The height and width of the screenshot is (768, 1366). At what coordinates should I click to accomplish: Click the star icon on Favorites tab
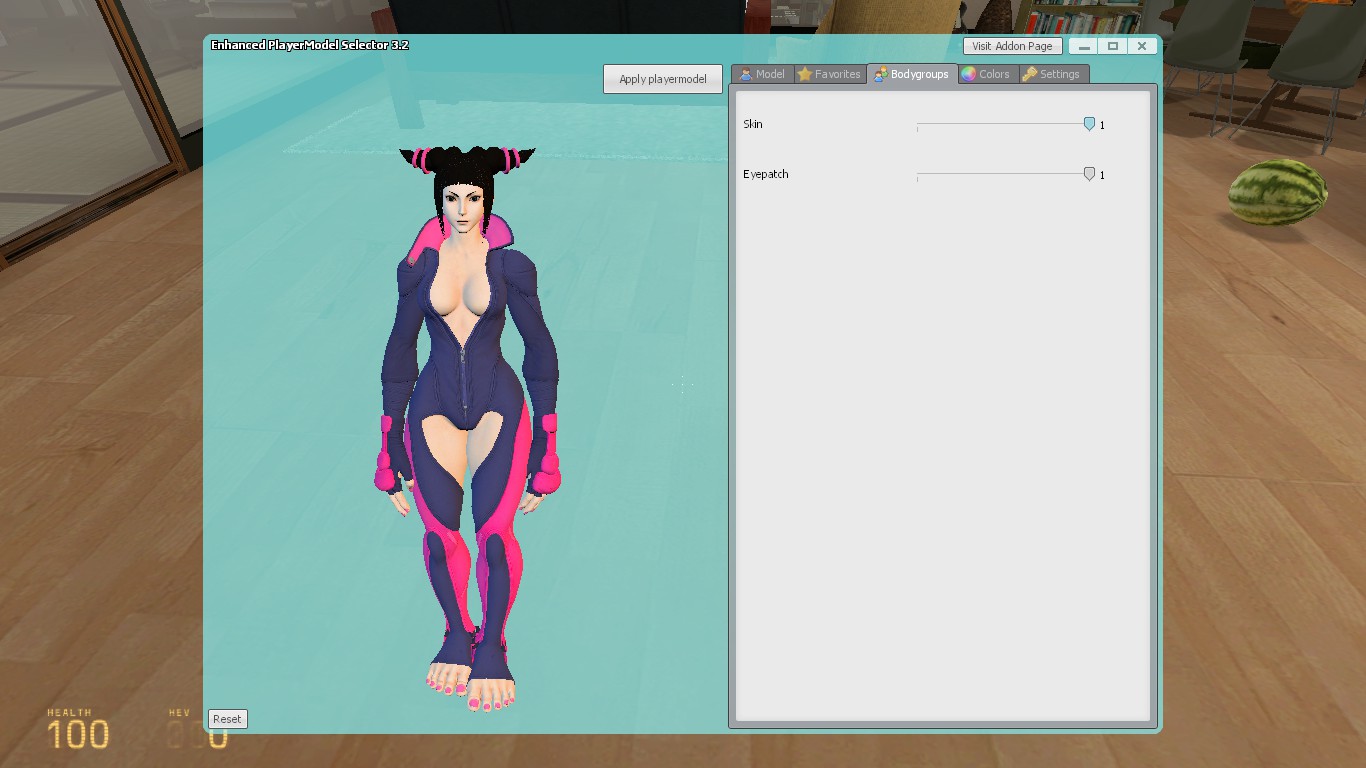(x=804, y=74)
